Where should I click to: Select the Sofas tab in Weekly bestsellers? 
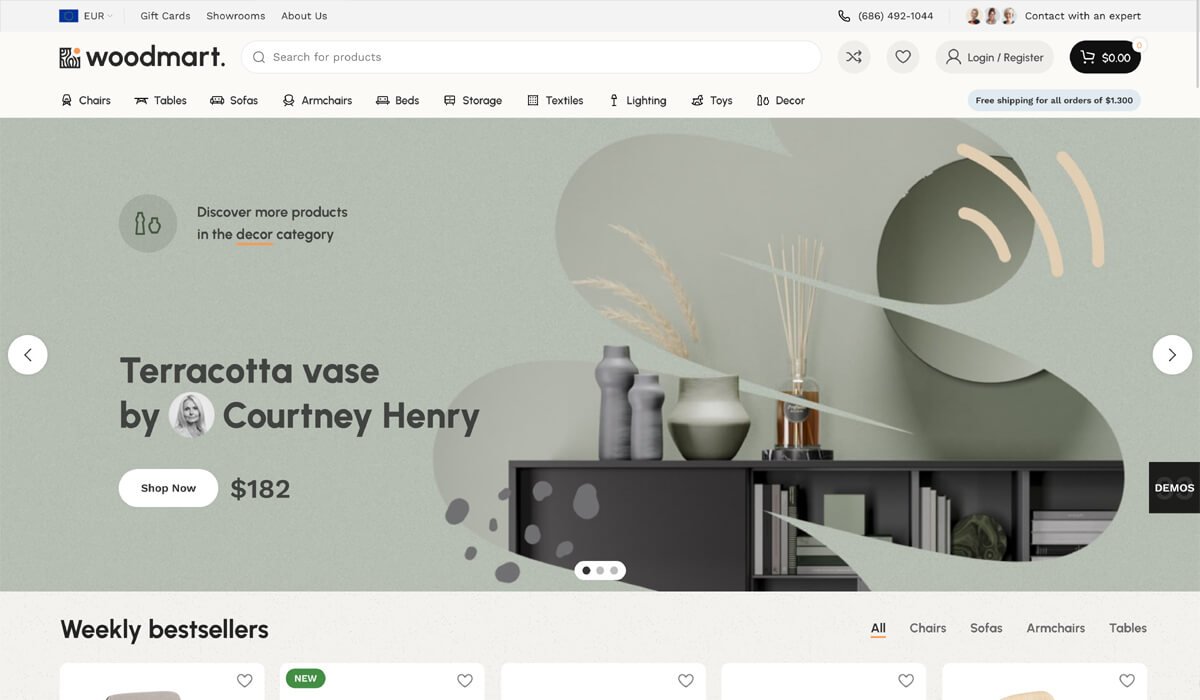tap(985, 628)
